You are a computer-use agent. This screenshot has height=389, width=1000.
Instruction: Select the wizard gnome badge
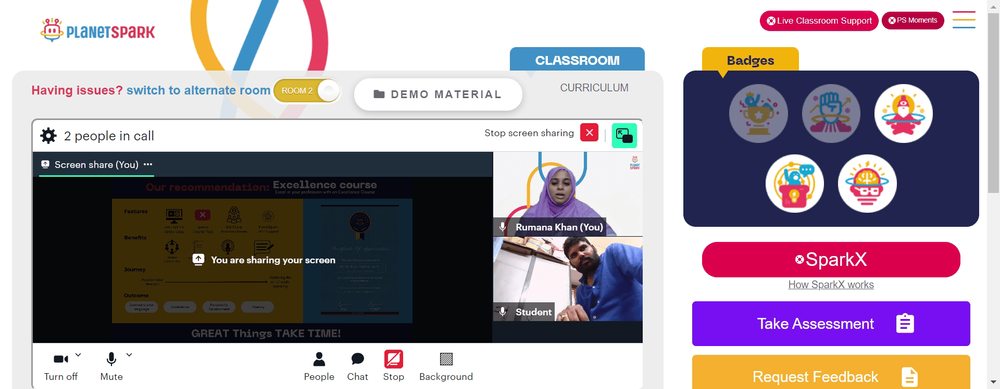[904, 114]
